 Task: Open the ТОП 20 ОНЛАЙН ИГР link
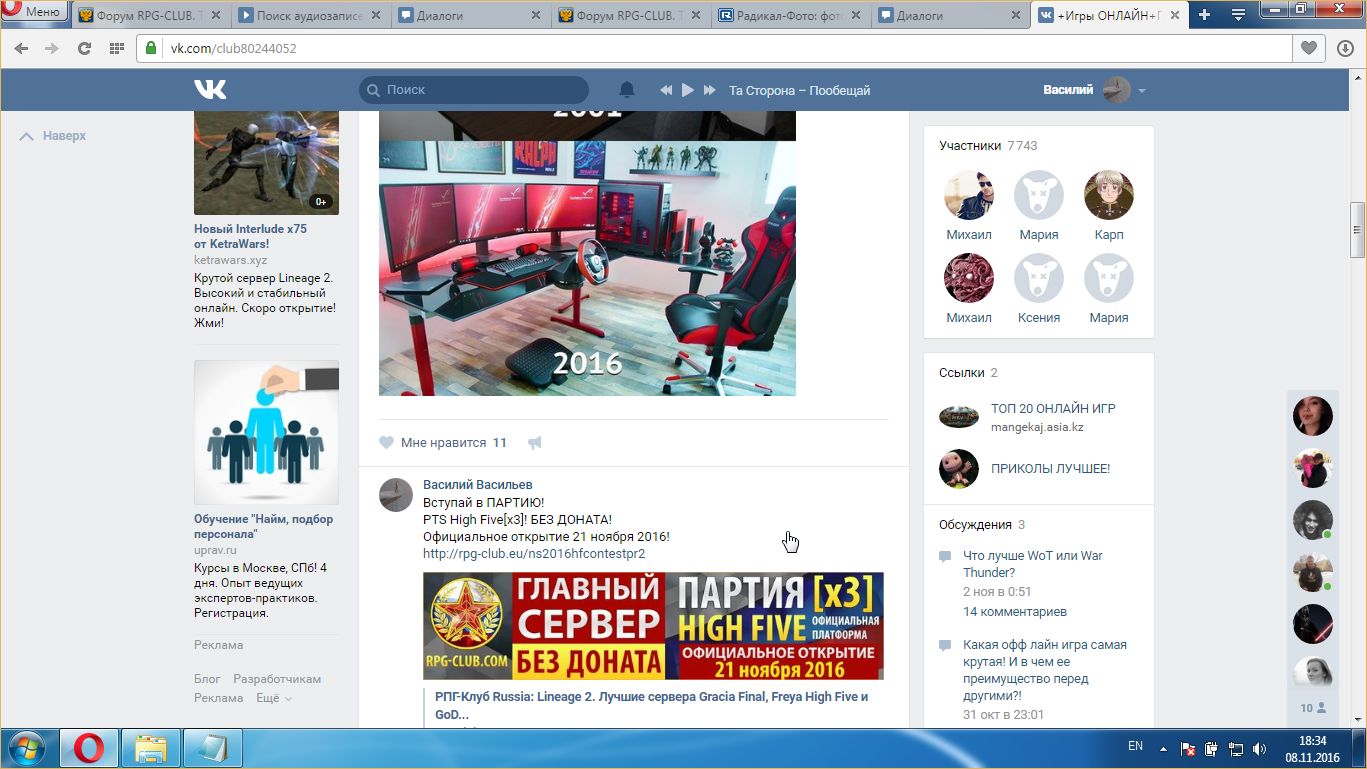coord(1052,408)
